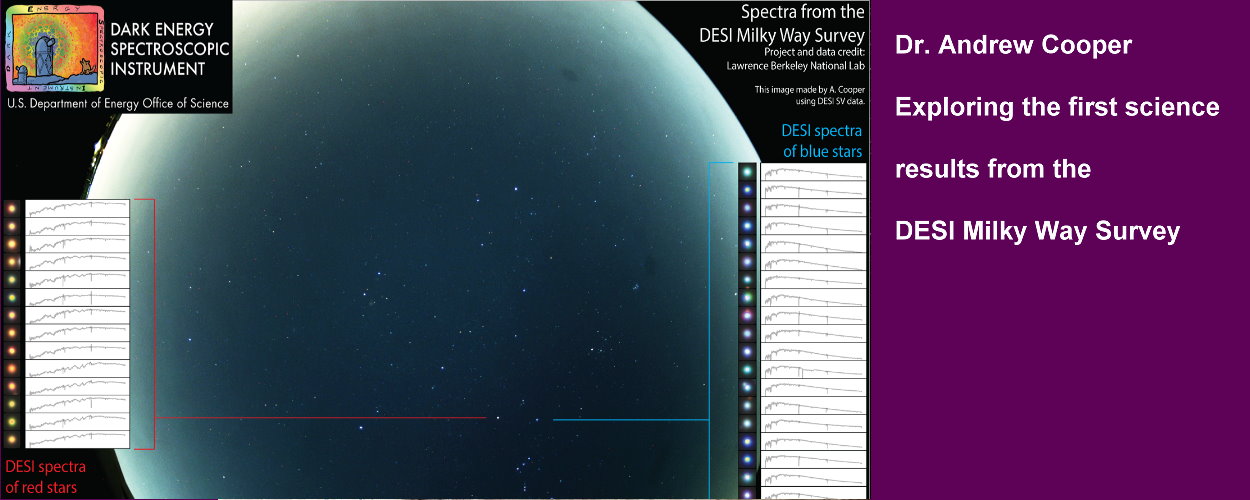Click the Lawrence Berkeley National Lab credit
The image size is (1250, 500).
(x=795, y=66)
